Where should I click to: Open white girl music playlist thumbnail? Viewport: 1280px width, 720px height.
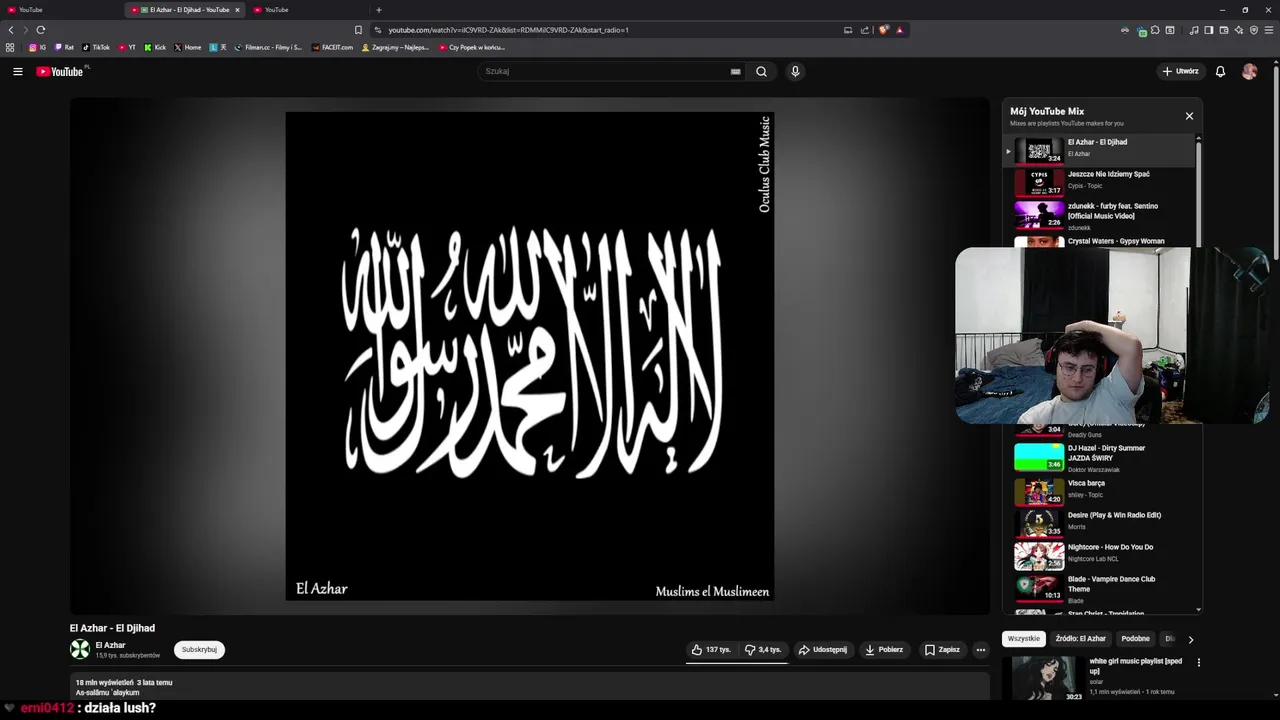tap(1049, 678)
